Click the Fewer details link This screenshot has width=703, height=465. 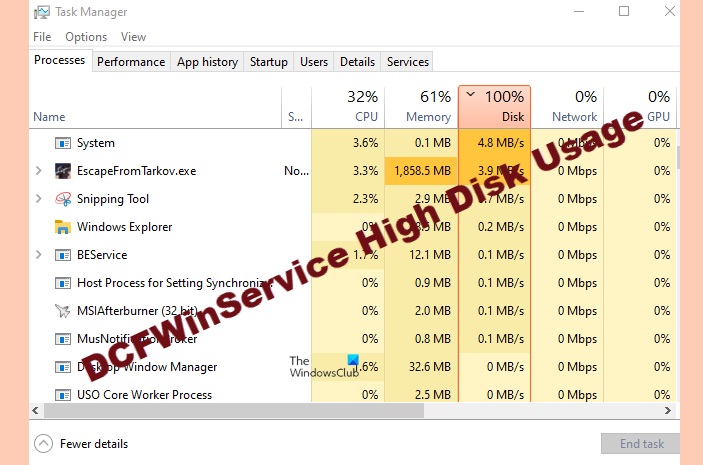[x=94, y=444]
